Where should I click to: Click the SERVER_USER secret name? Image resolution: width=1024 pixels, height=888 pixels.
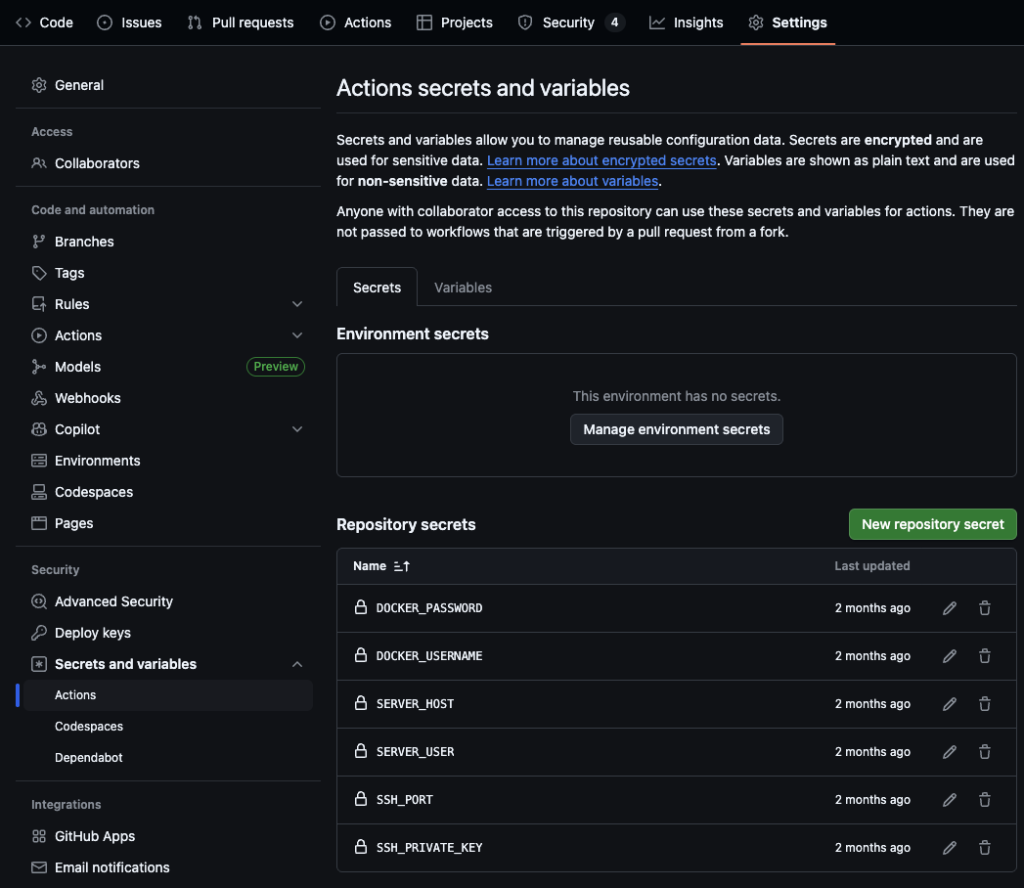(415, 752)
